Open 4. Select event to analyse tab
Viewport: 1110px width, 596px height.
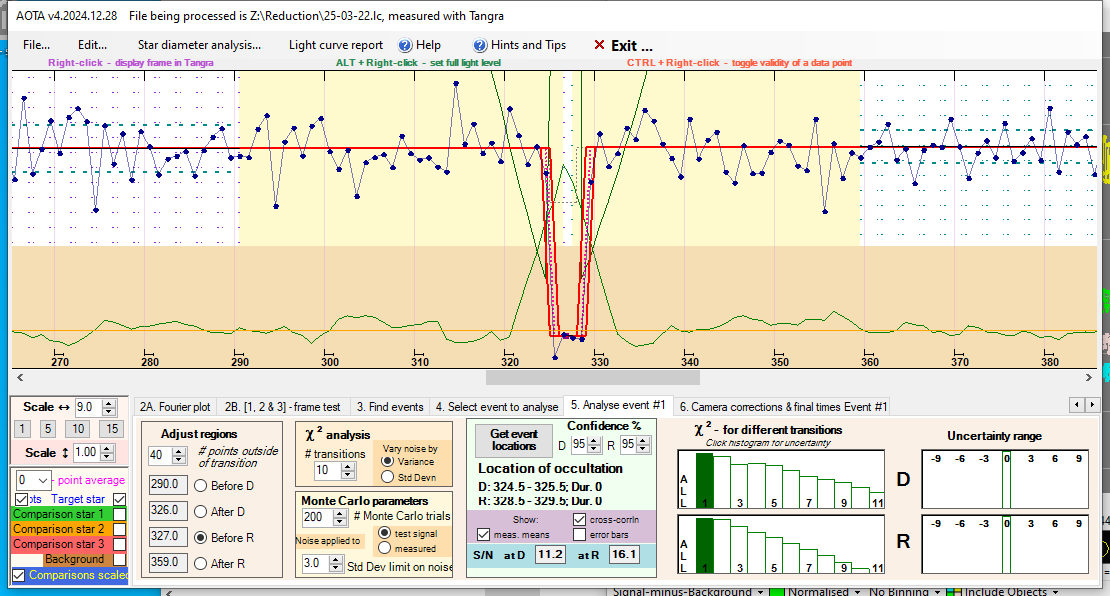pos(497,407)
